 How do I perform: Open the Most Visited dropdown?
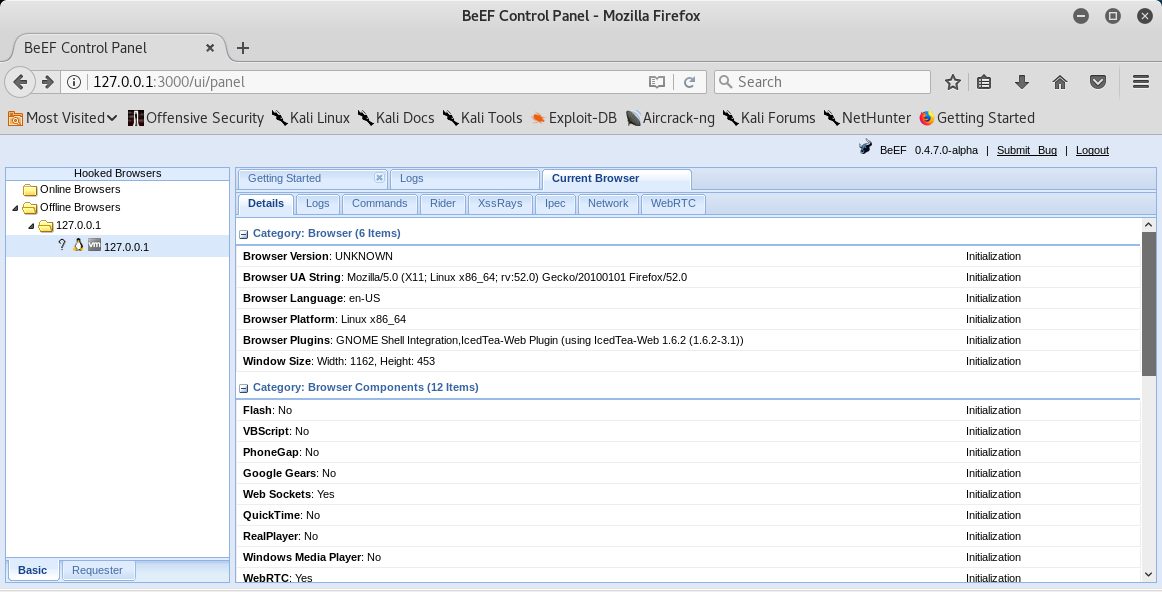[x=63, y=118]
